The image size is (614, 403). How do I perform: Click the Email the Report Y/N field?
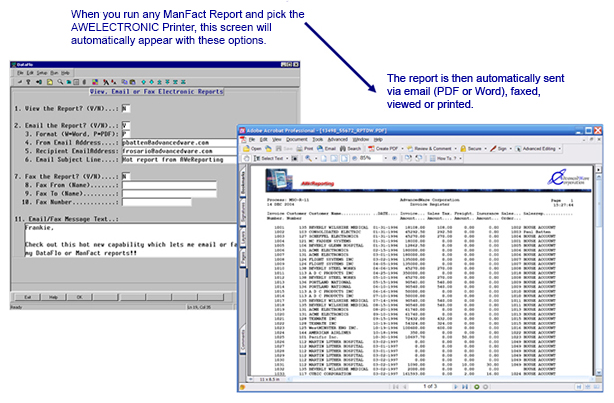click(x=126, y=125)
